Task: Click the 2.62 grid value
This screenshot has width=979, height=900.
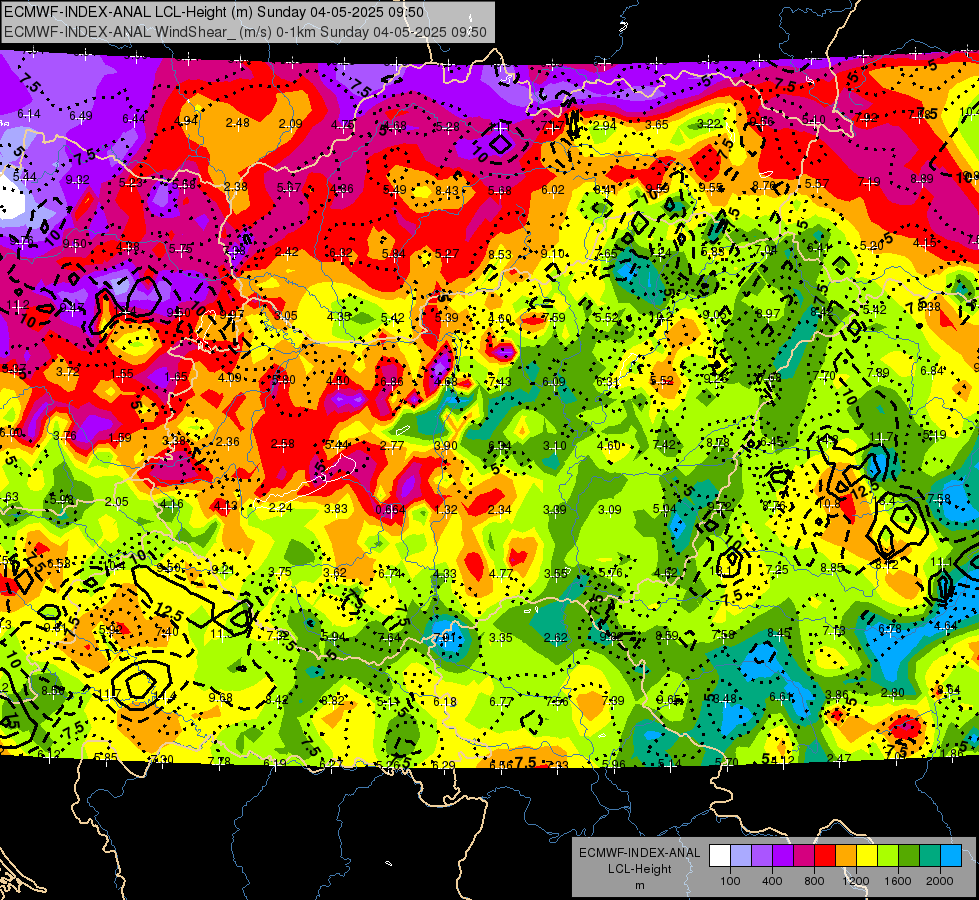Action: [x=556, y=638]
